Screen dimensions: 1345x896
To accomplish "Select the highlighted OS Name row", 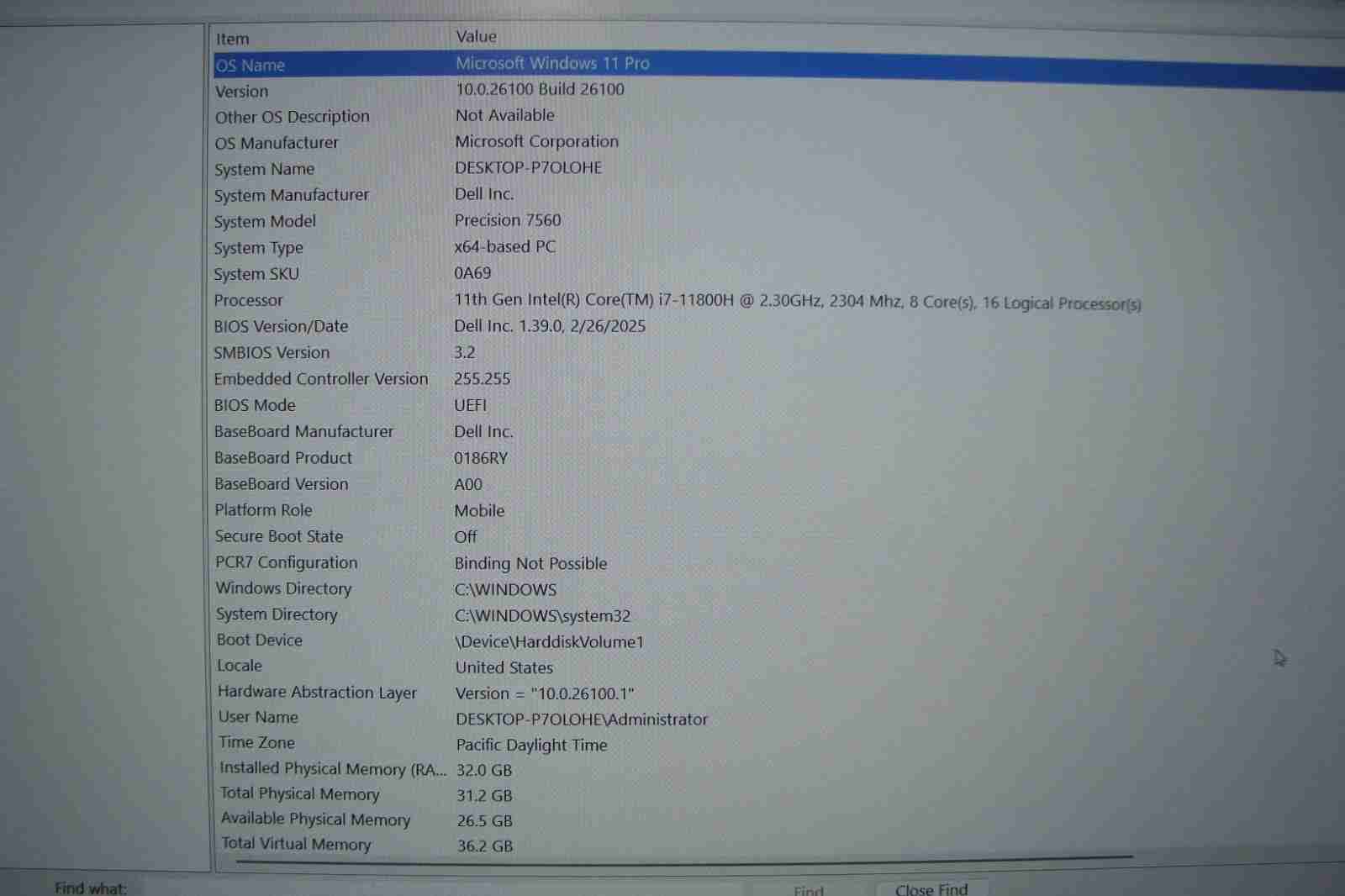I will (251, 66).
